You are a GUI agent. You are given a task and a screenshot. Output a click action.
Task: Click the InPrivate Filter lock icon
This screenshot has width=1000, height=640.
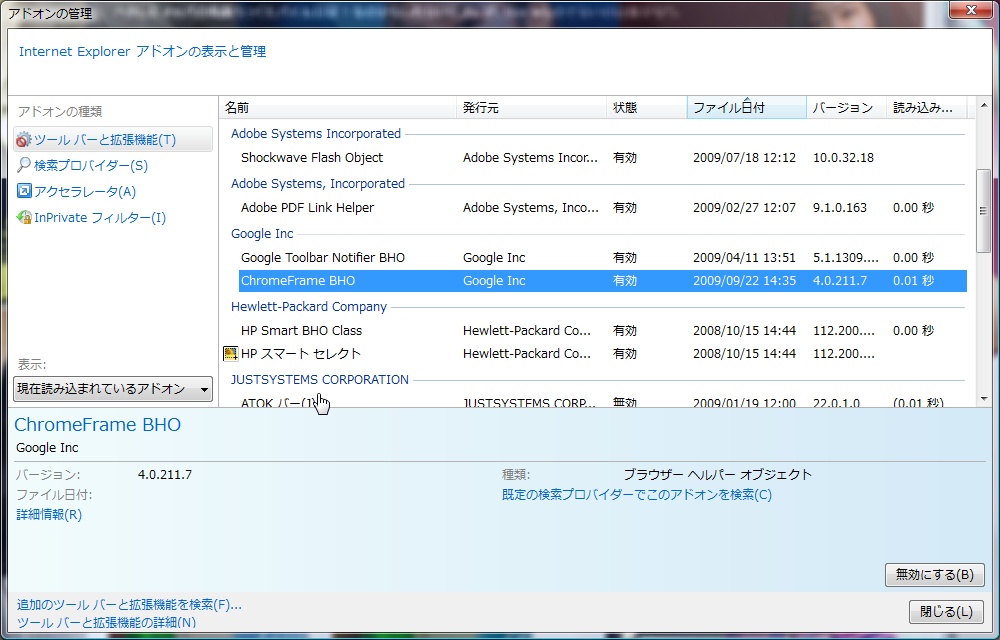pyautogui.click(x=24, y=217)
